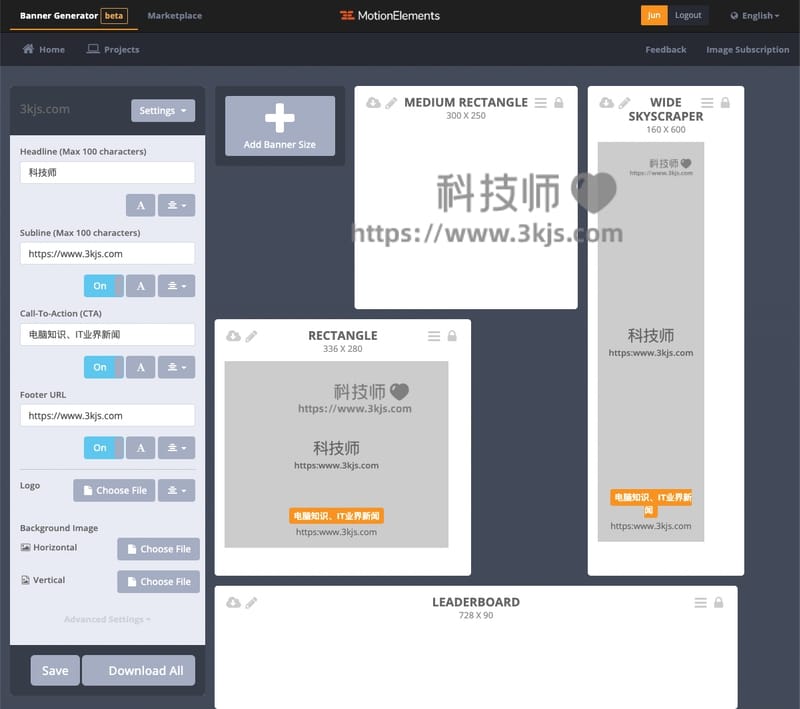
Task: Toggle Footer URL On switch
Action: tap(104, 448)
